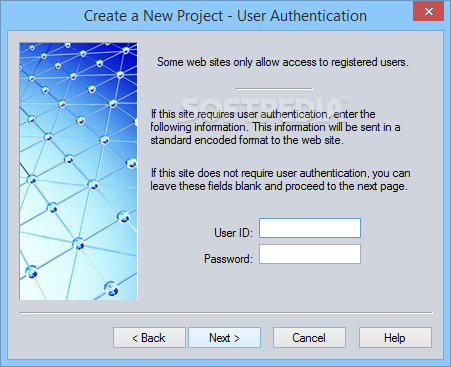Click paragraph "If this site requires user authentication"
Screen dimensions: 451x367
tap(275, 127)
